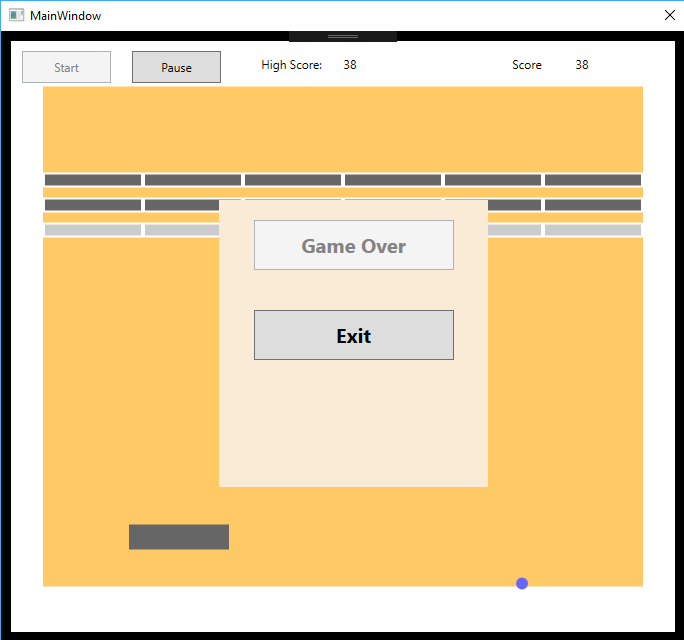Click the Score label
Image resolution: width=684 pixels, height=640 pixels.
(x=527, y=65)
